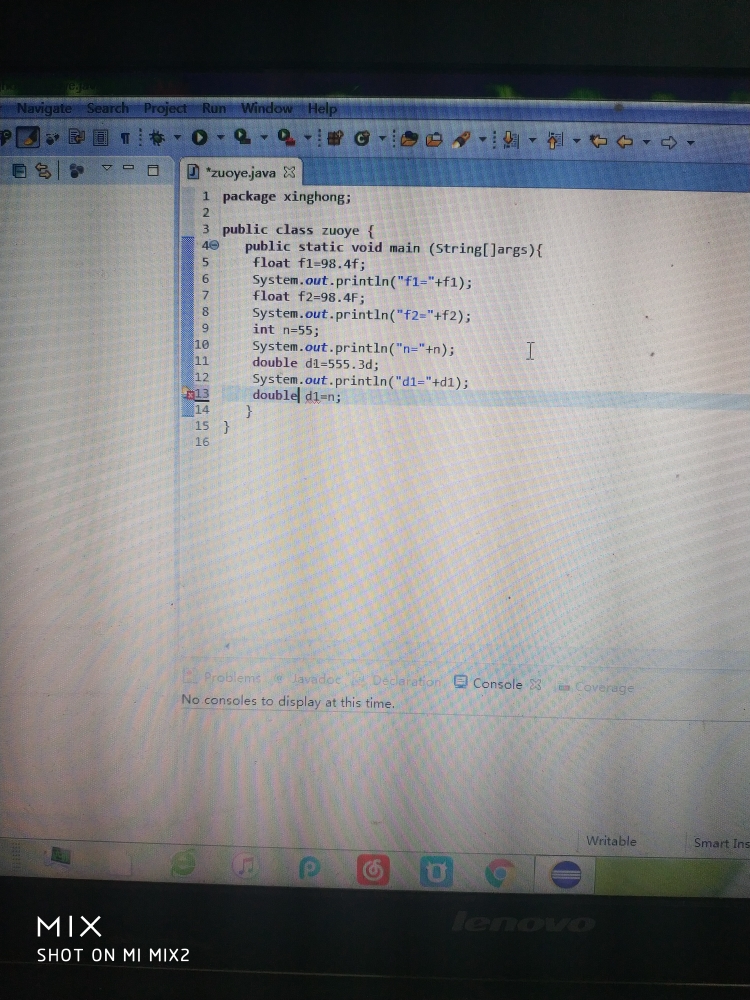Viewport: 750px width, 1000px height.
Task: Click the Next Annotation icon
Action: (x=511, y=140)
